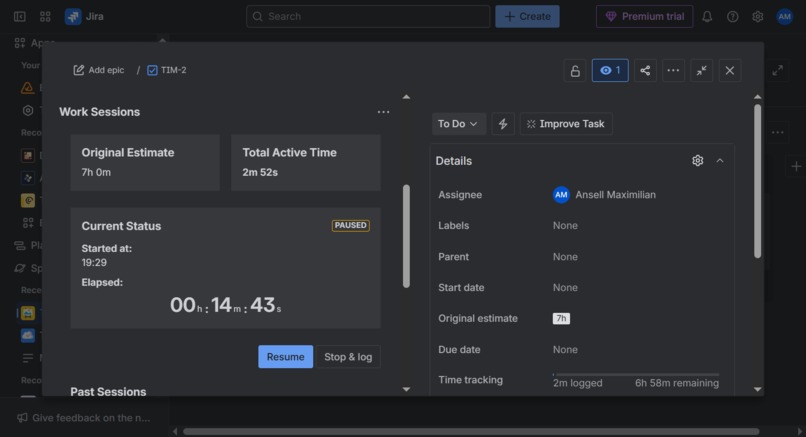Click the Search input field
Image resolution: width=806 pixels, height=437 pixels.
[368, 16]
